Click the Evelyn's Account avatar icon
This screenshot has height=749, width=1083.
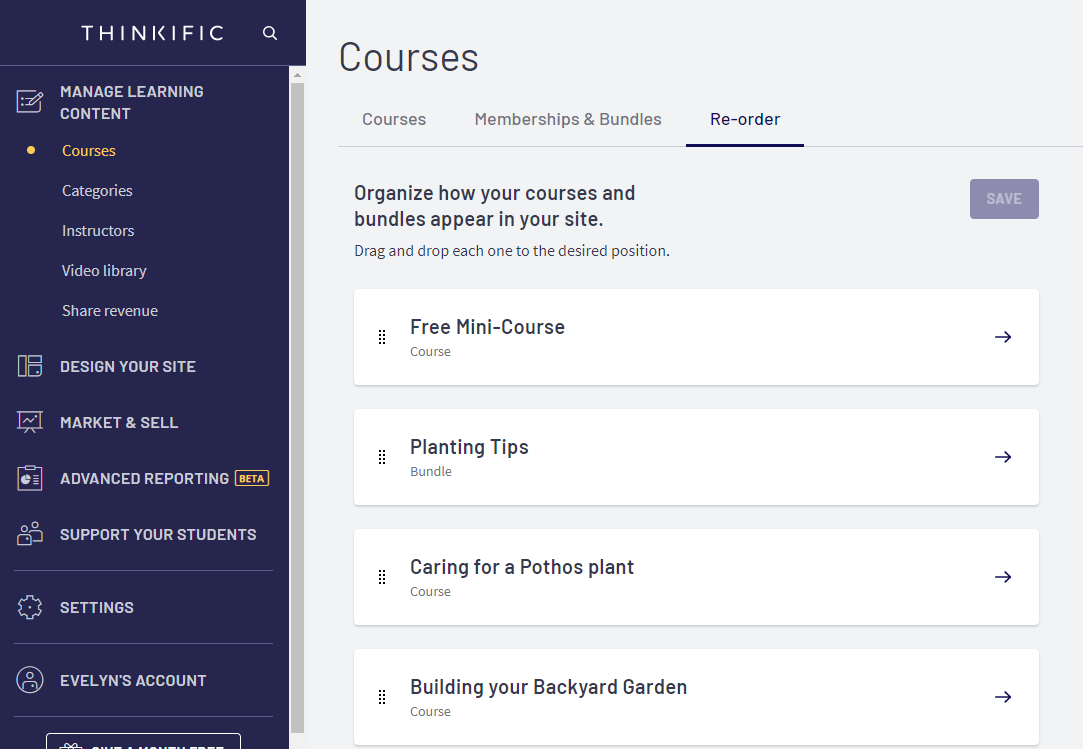click(x=30, y=680)
